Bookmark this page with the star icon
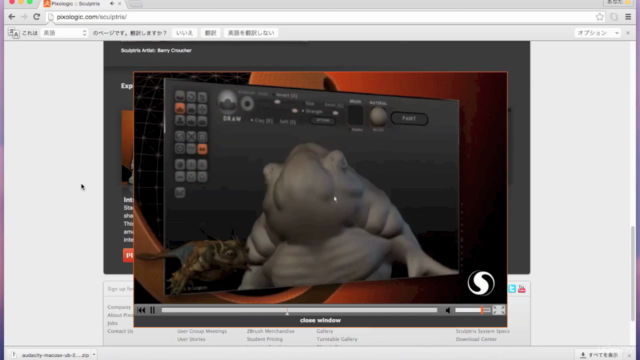640x360 pixels. click(x=600, y=17)
